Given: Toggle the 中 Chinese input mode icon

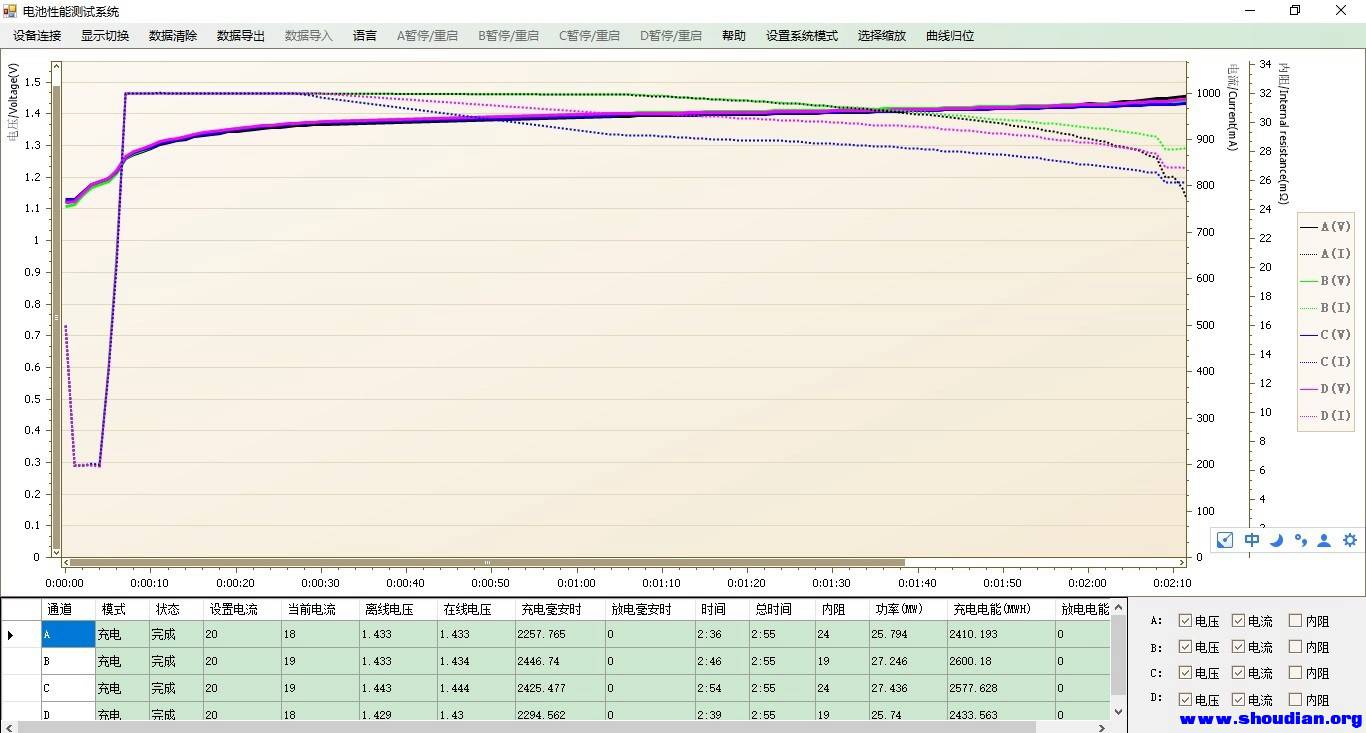Looking at the screenshot, I should tap(1252, 540).
